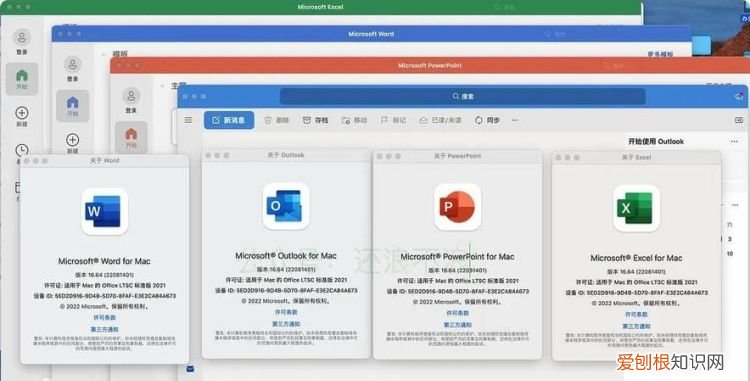
Task: Toggle the task pane icon at Outlook toolbar right
Action: pos(739,120)
